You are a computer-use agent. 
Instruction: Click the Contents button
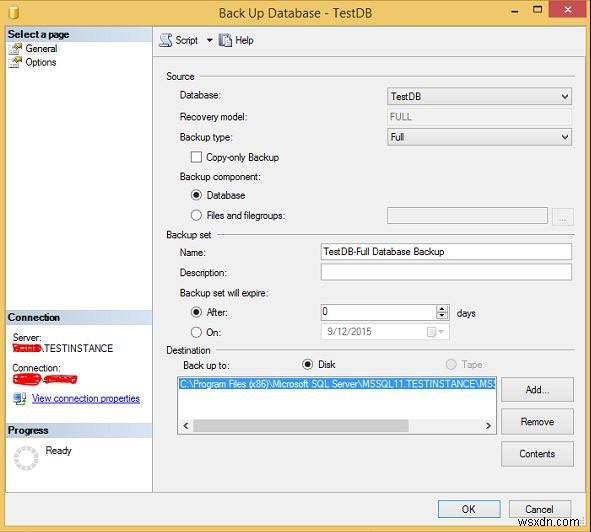click(537, 454)
